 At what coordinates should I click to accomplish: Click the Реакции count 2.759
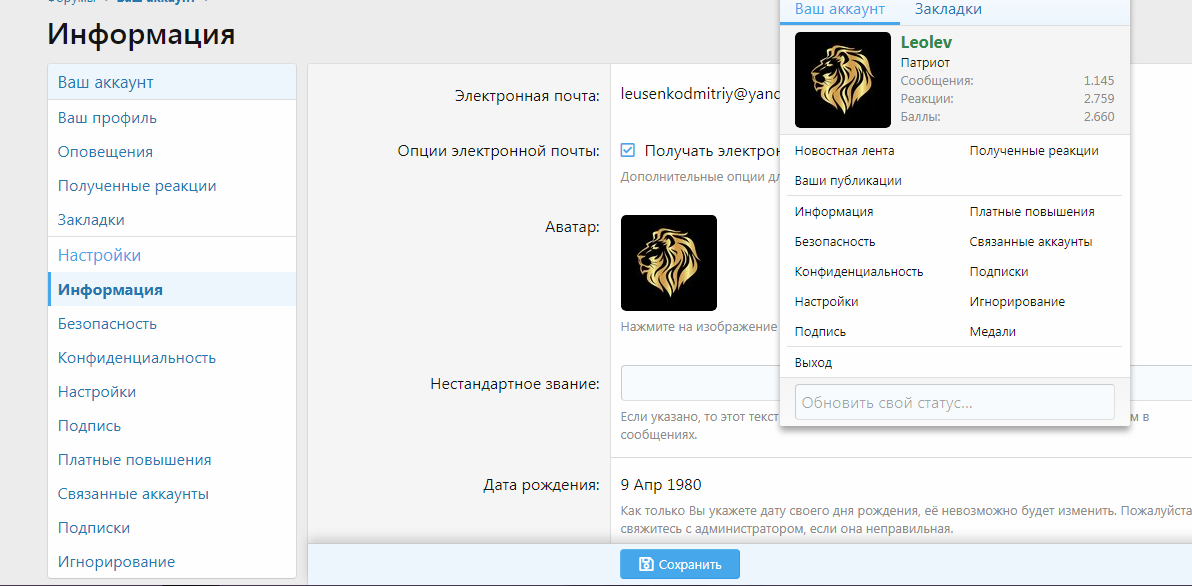tap(1099, 99)
